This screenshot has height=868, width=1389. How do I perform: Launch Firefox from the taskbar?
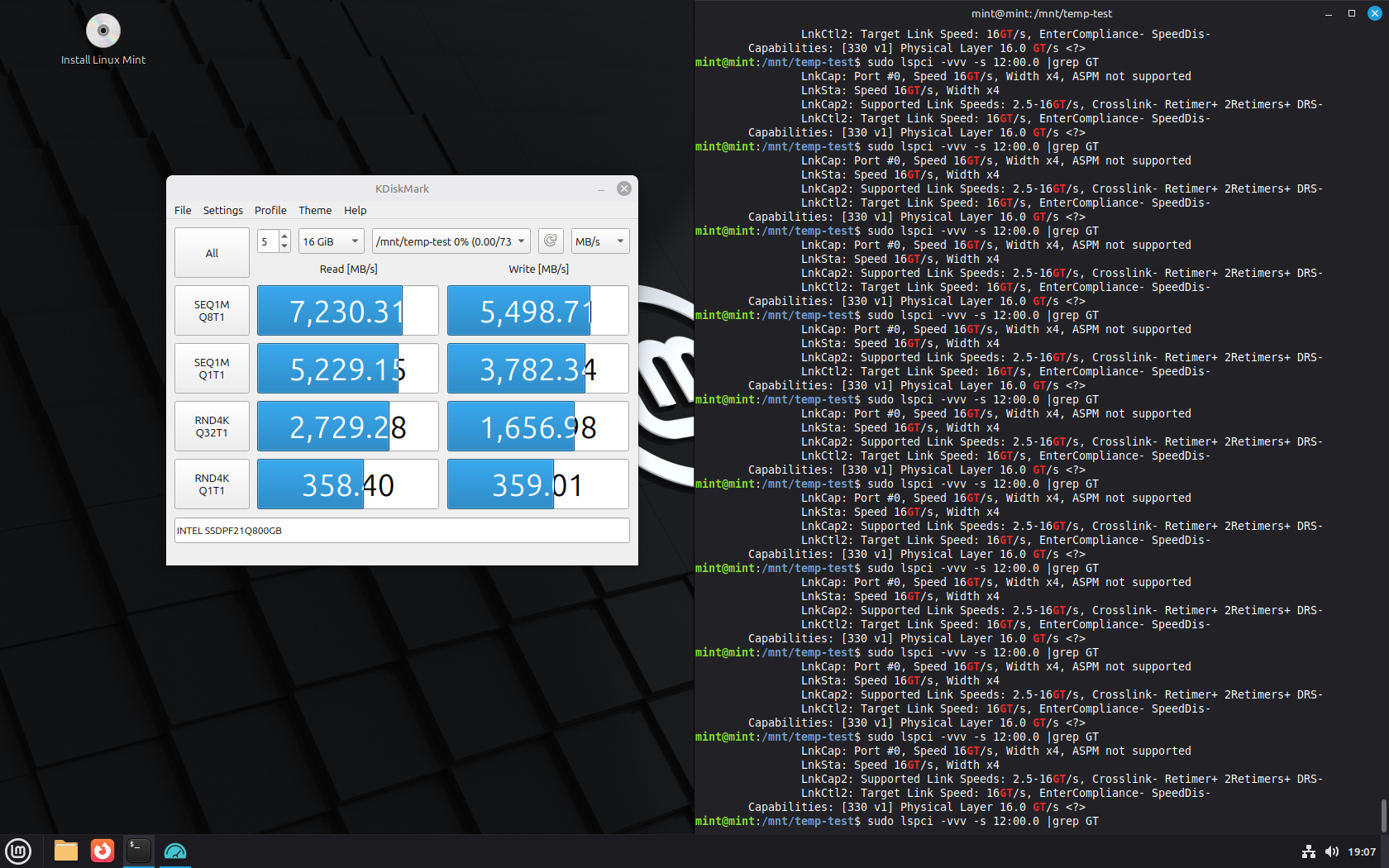103,851
